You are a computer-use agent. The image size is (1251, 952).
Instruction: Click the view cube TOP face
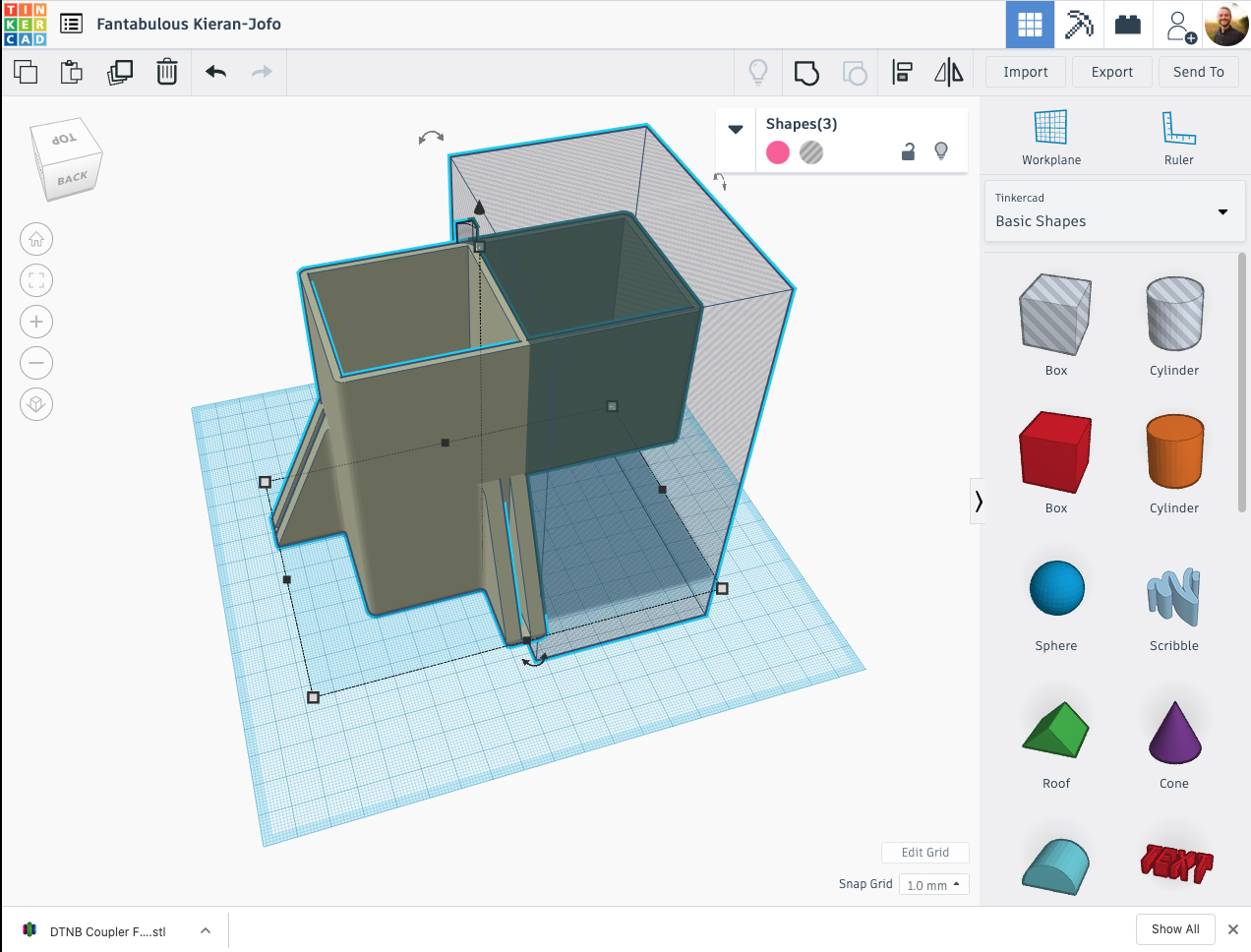[65, 139]
